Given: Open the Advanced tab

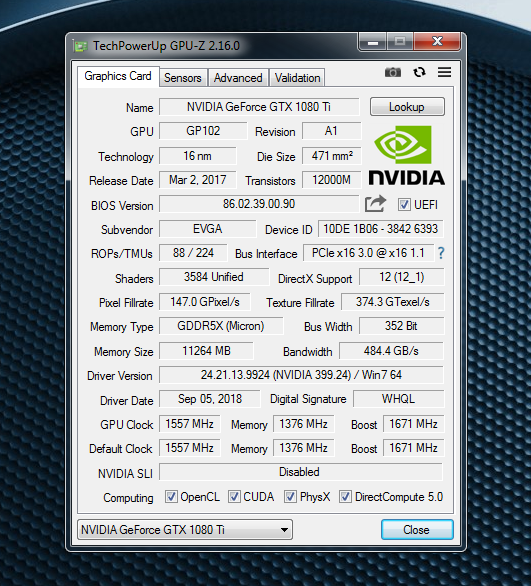Looking at the screenshot, I should 238,78.
